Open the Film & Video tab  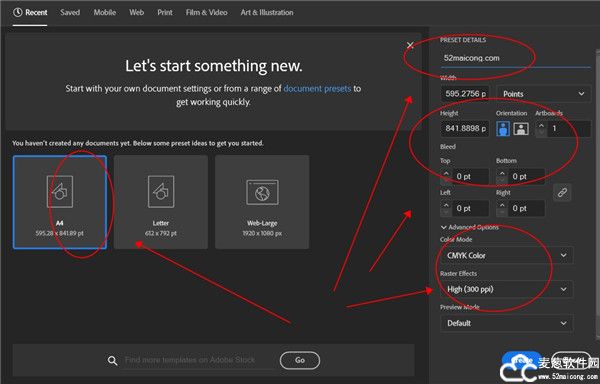(x=207, y=13)
